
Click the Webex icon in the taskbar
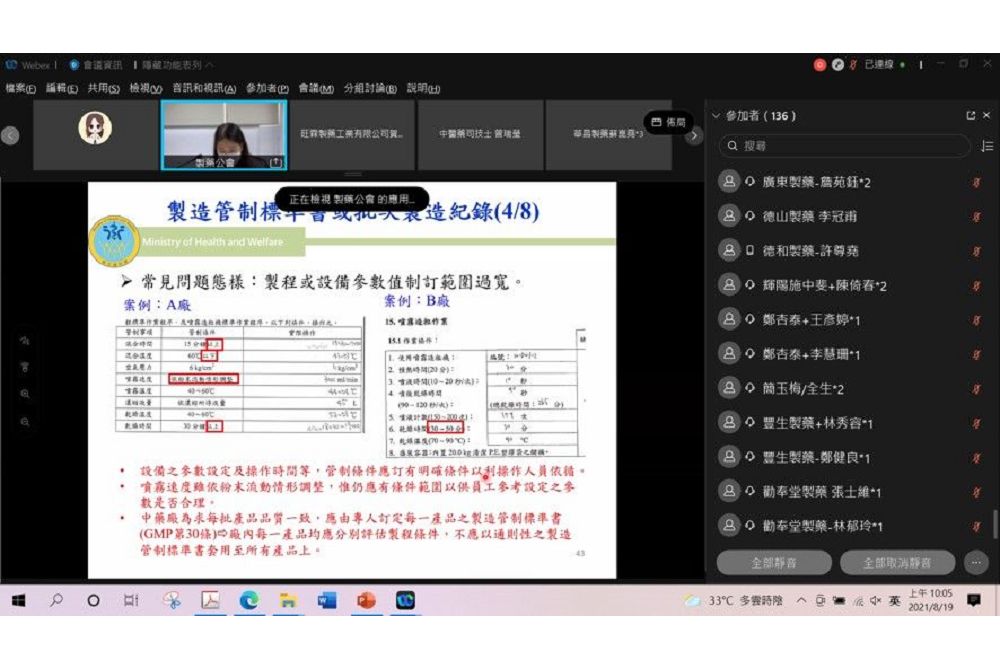click(x=404, y=601)
